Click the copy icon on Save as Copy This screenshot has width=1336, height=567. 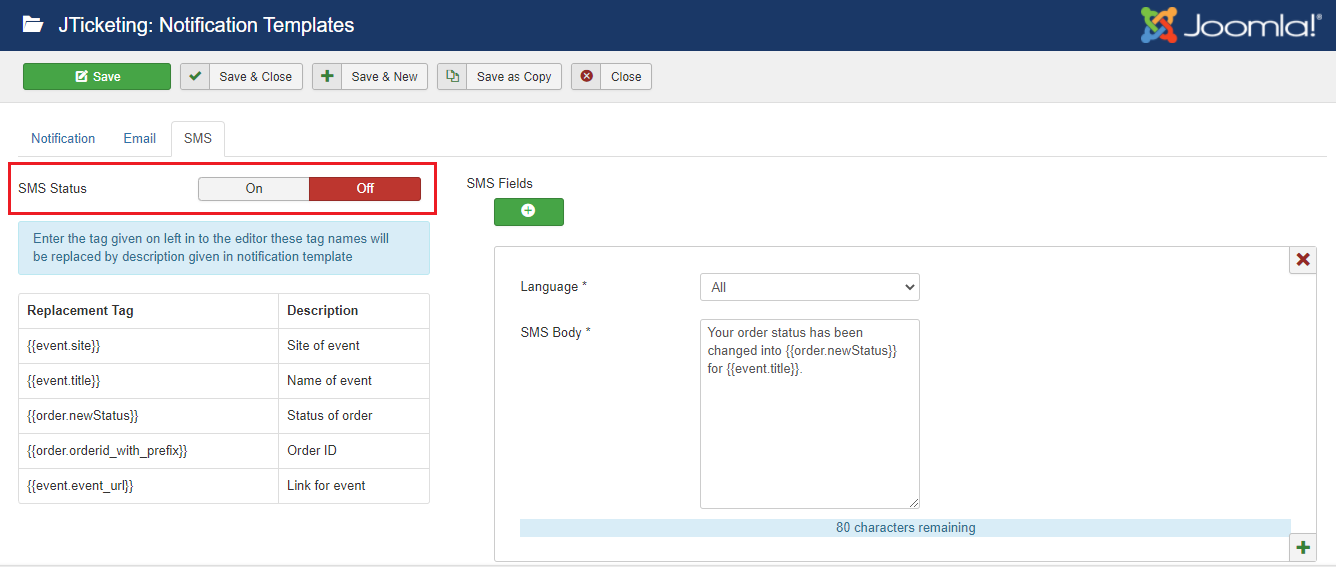[x=452, y=77]
